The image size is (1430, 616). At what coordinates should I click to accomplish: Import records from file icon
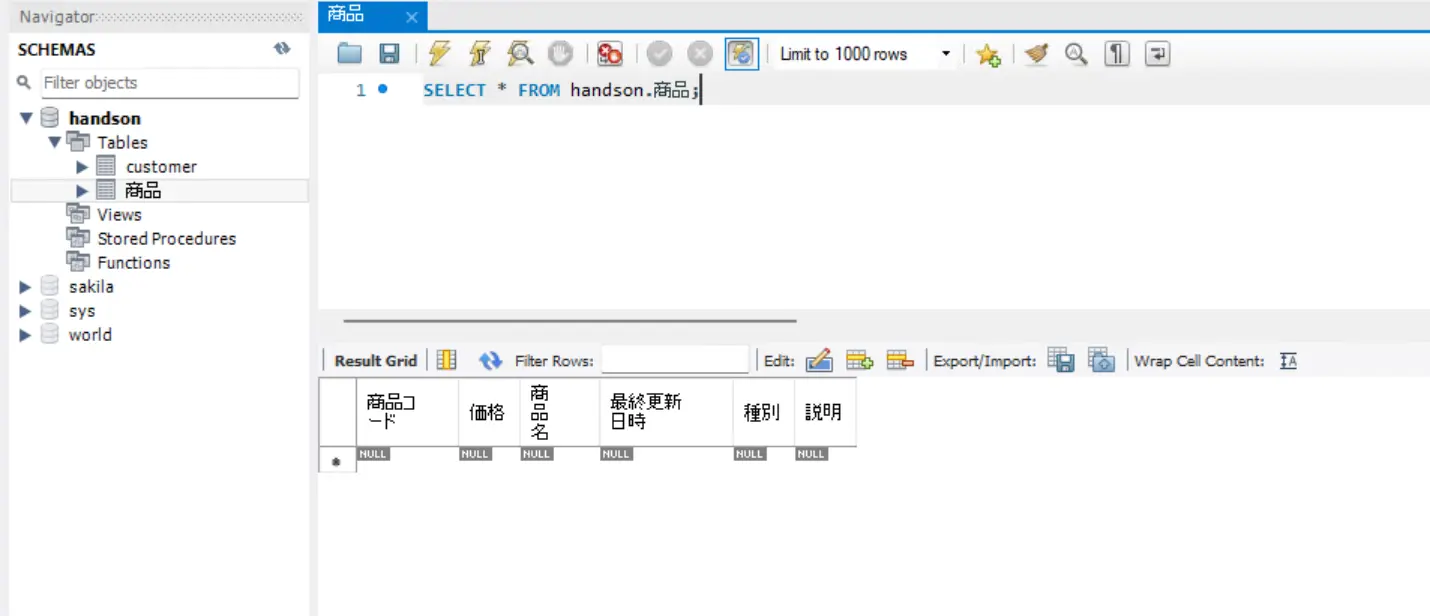click(1101, 360)
